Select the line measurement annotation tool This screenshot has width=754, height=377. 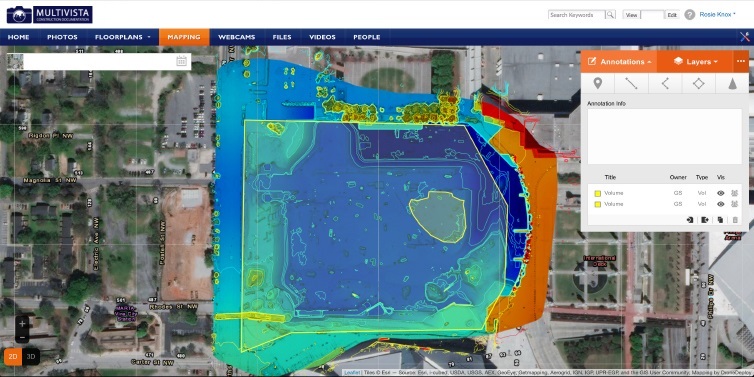coord(631,83)
